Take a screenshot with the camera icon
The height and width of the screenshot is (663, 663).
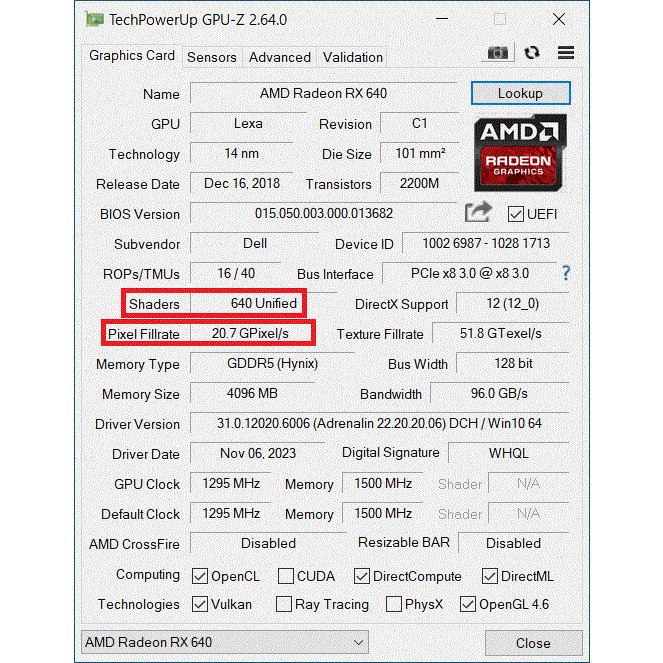pos(498,53)
